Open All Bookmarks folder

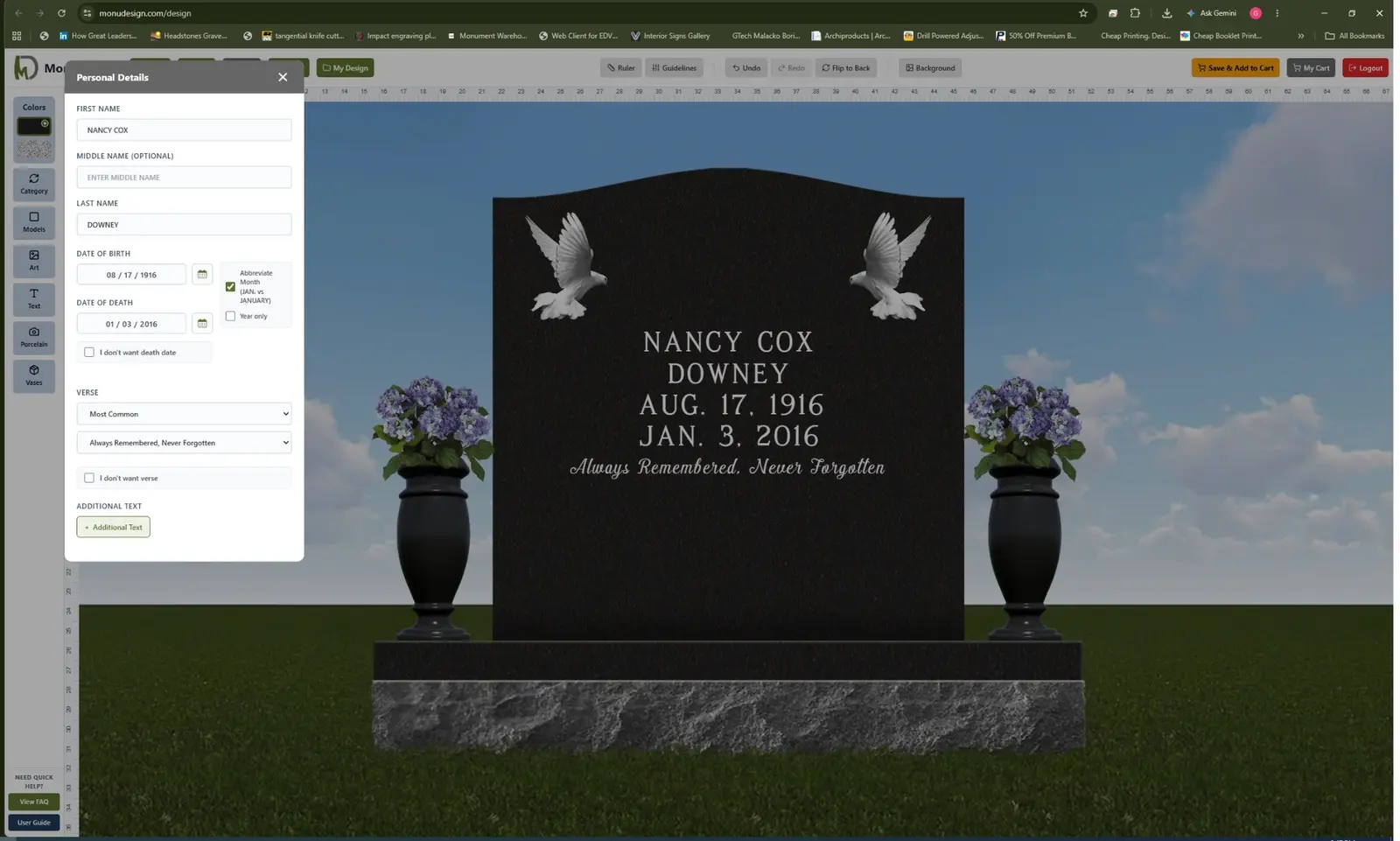point(1354,36)
